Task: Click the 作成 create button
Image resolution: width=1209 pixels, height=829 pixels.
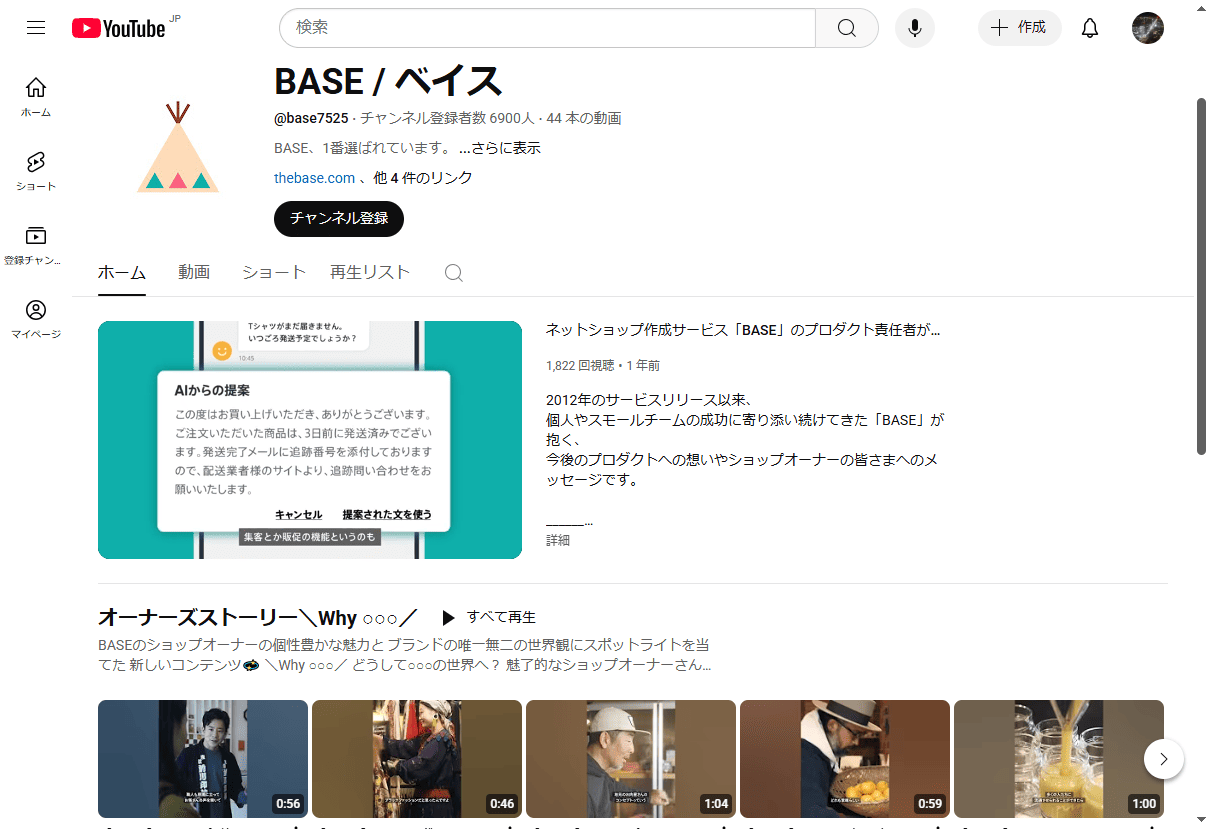Action: (1019, 28)
